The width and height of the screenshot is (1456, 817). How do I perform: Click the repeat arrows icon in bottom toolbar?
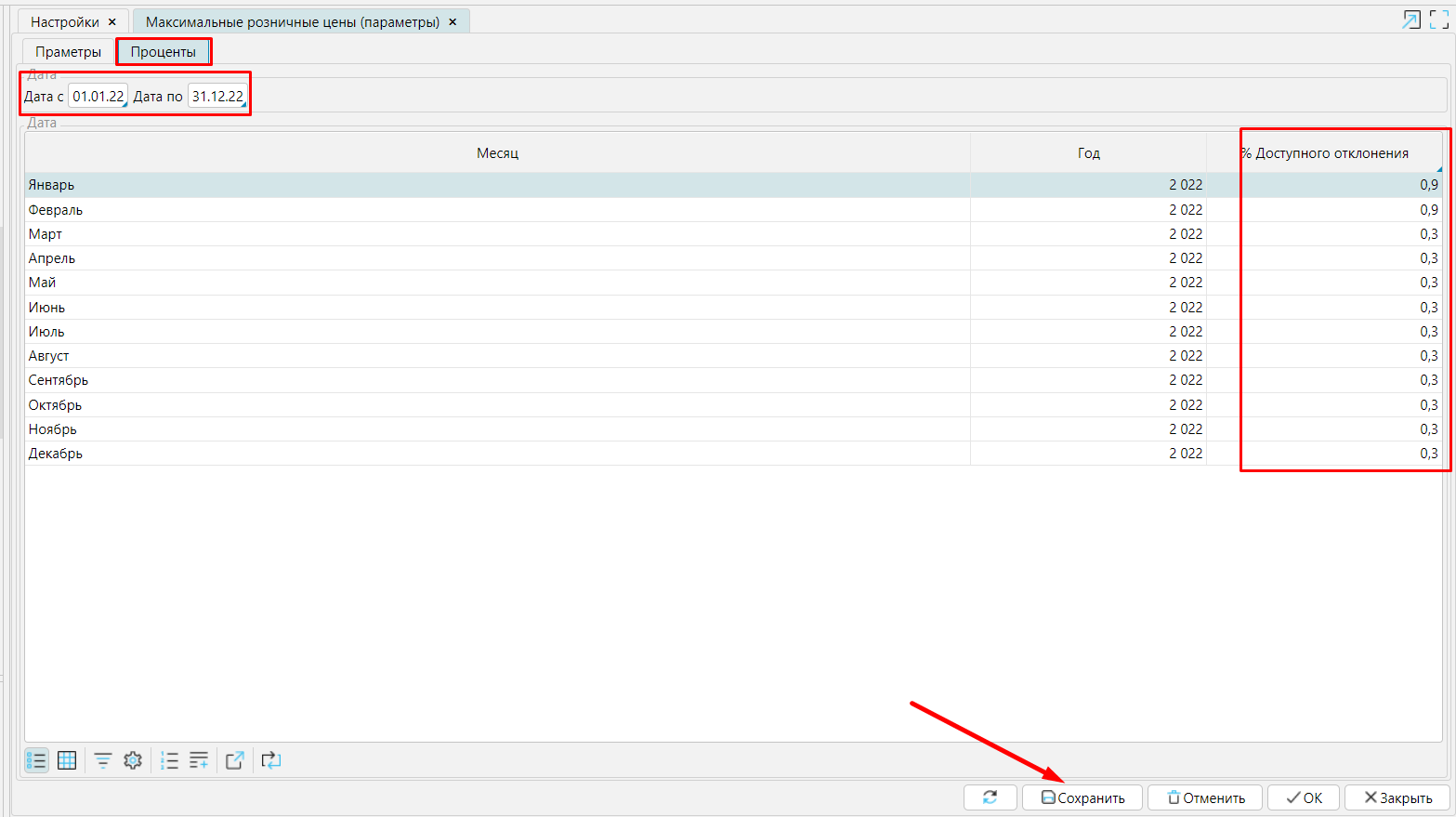(270, 760)
